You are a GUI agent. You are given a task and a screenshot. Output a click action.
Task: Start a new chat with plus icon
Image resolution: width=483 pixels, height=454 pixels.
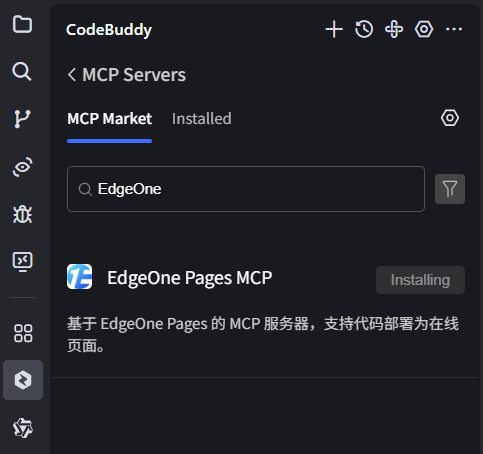[334, 29]
